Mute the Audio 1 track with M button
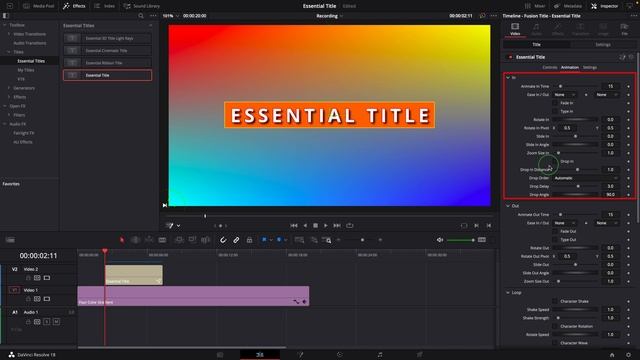 [x=56, y=322]
